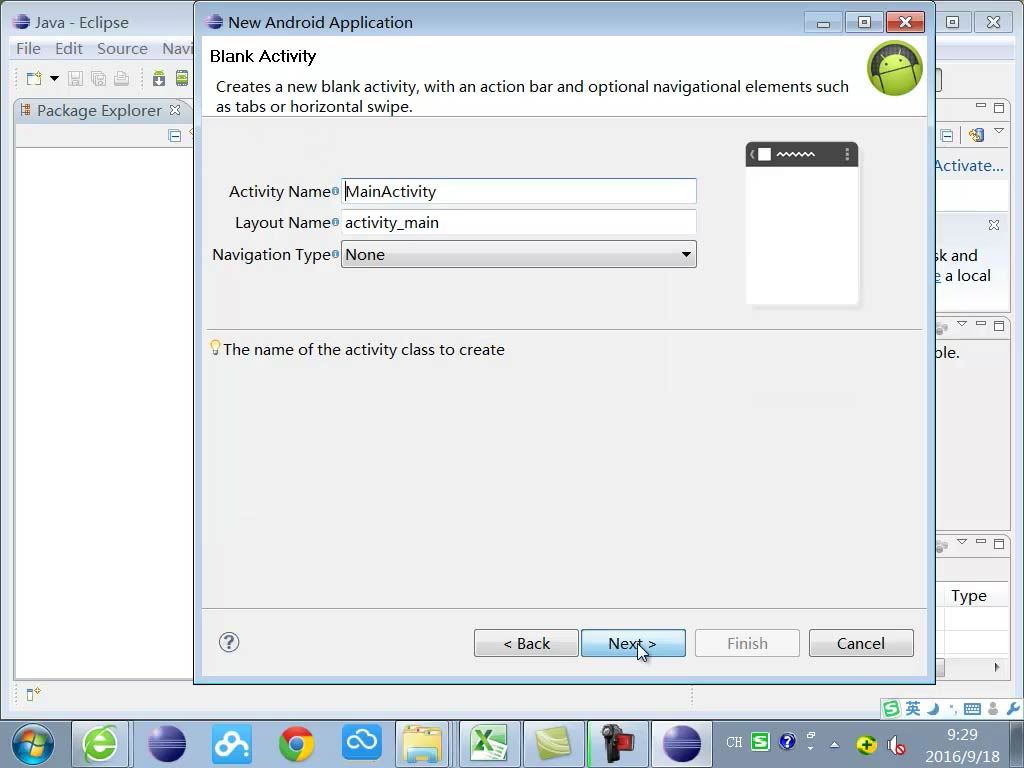
Task: Click the New wizard toolbar icon in Eclipse
Action: click(x=34, y=78)
